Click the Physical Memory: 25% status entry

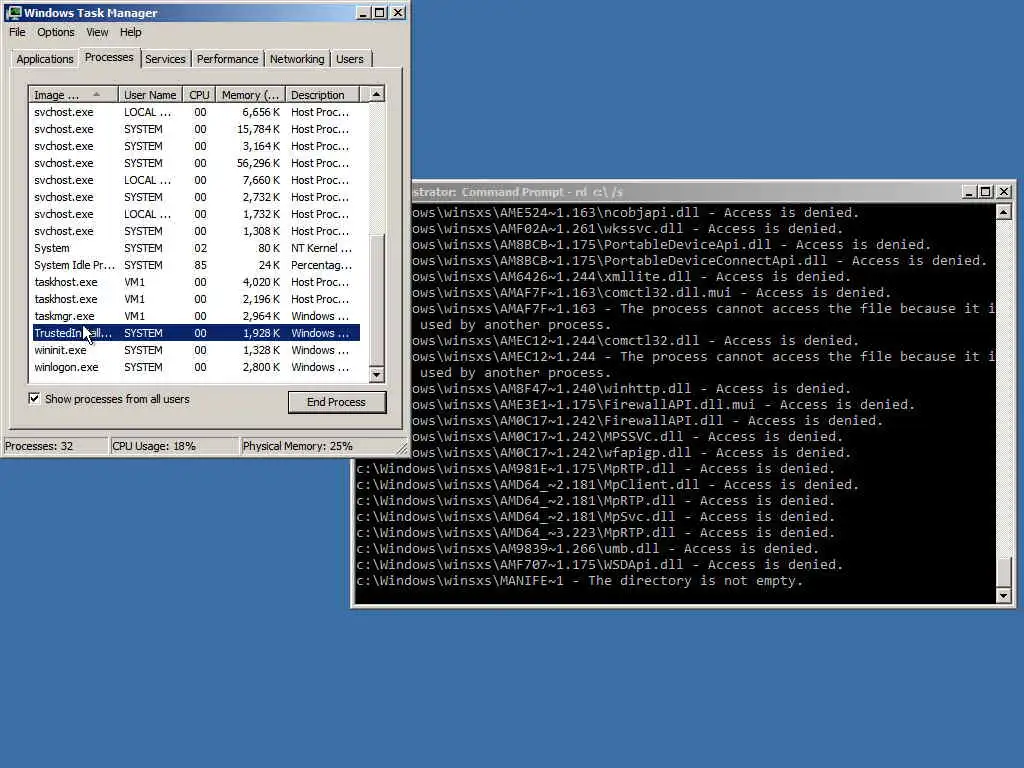pos(318,446)
